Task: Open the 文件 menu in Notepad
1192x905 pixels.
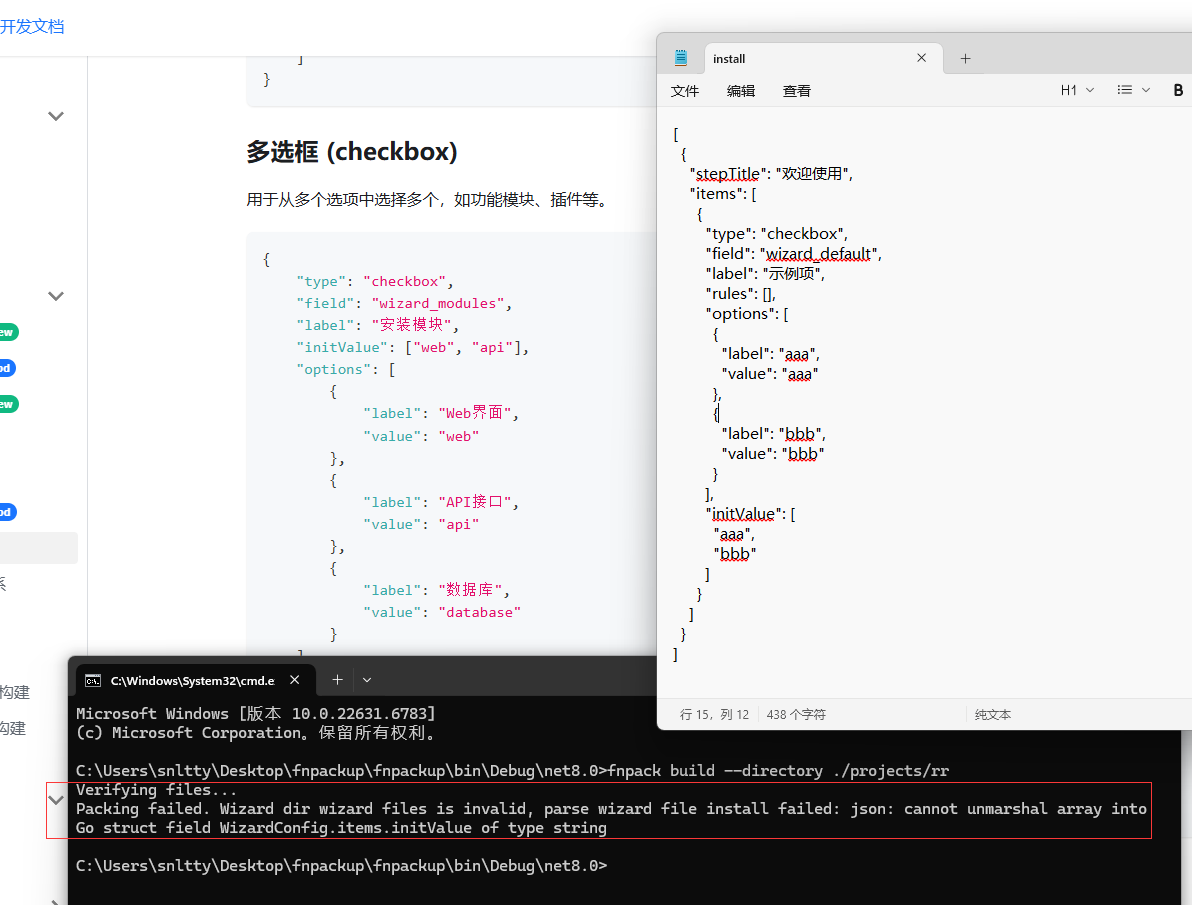Action: pos(685,91)
